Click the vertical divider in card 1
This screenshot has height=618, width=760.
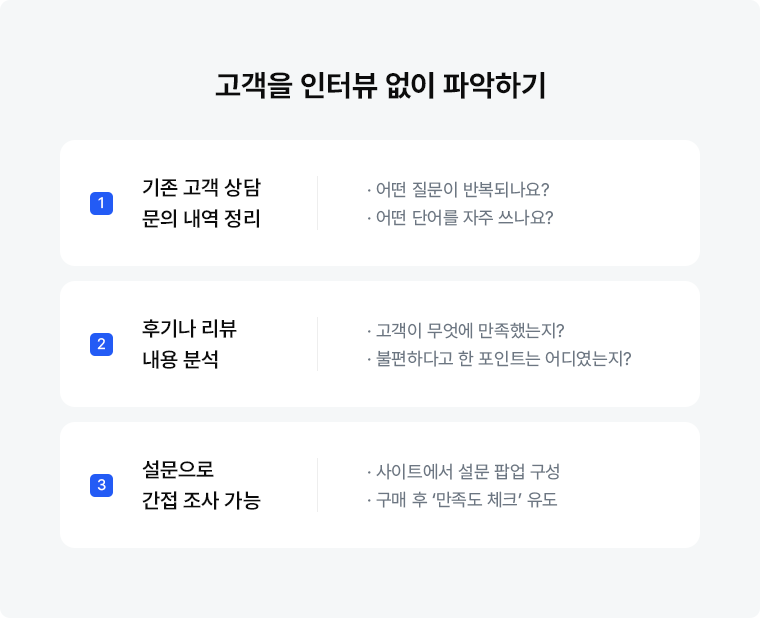pyautogui.click(x=317, y=203)
